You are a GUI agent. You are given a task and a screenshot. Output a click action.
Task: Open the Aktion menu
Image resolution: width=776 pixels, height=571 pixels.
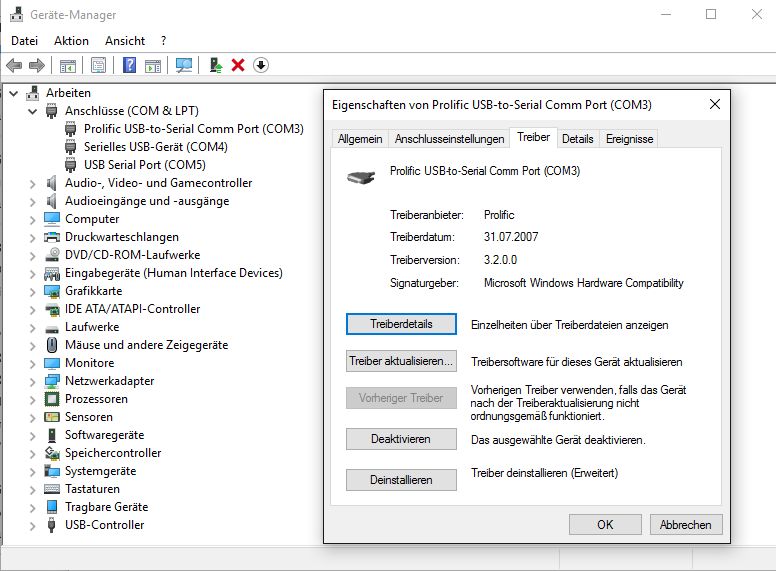point(71,41)
